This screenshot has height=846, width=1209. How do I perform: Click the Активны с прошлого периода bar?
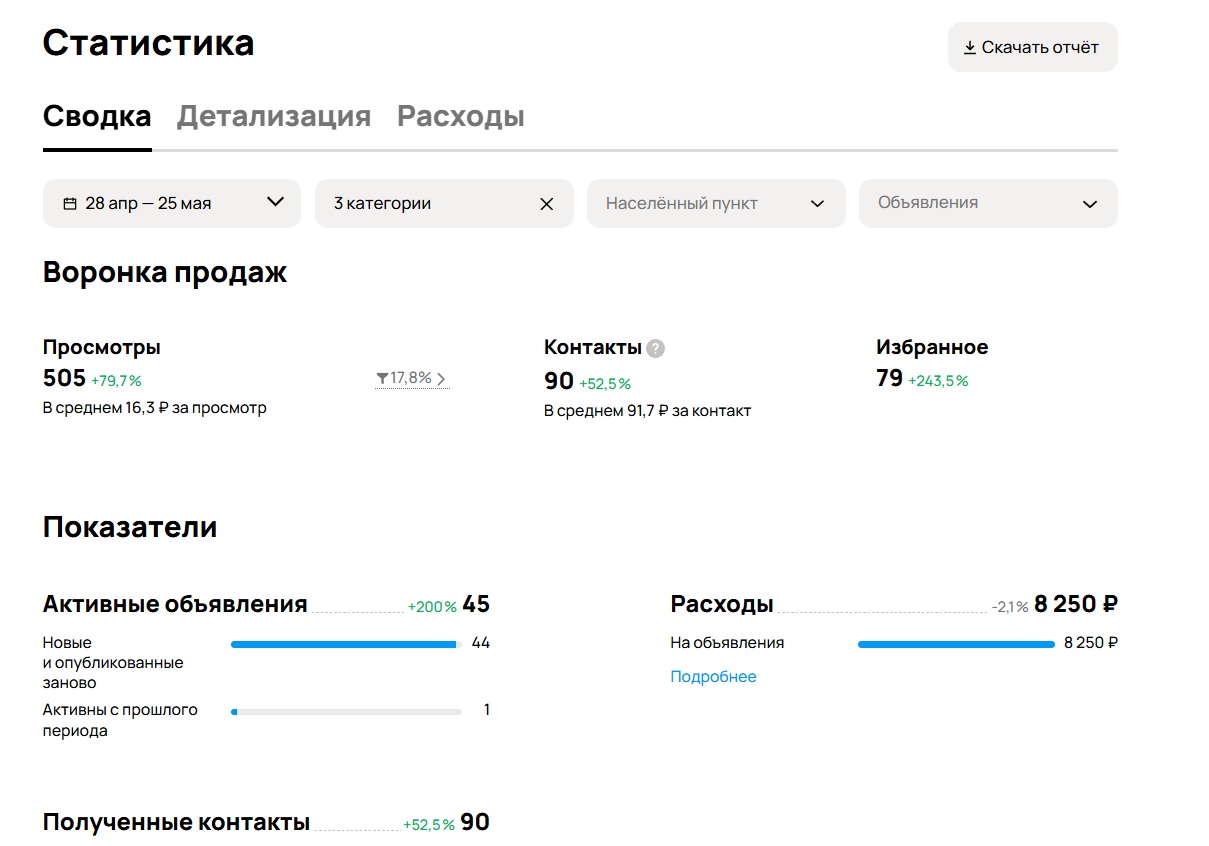[346, 712]
